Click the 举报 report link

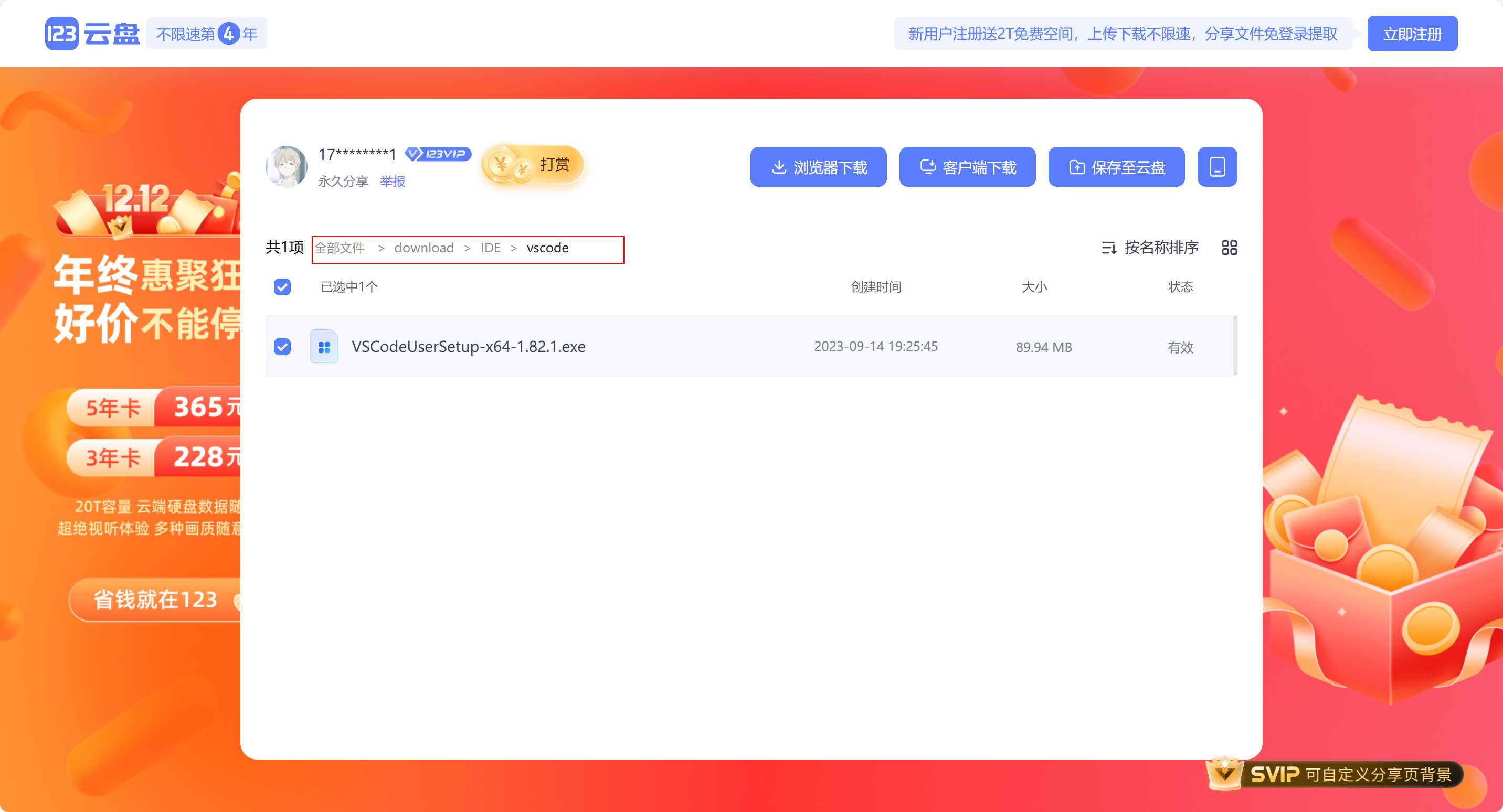(392, 181)
